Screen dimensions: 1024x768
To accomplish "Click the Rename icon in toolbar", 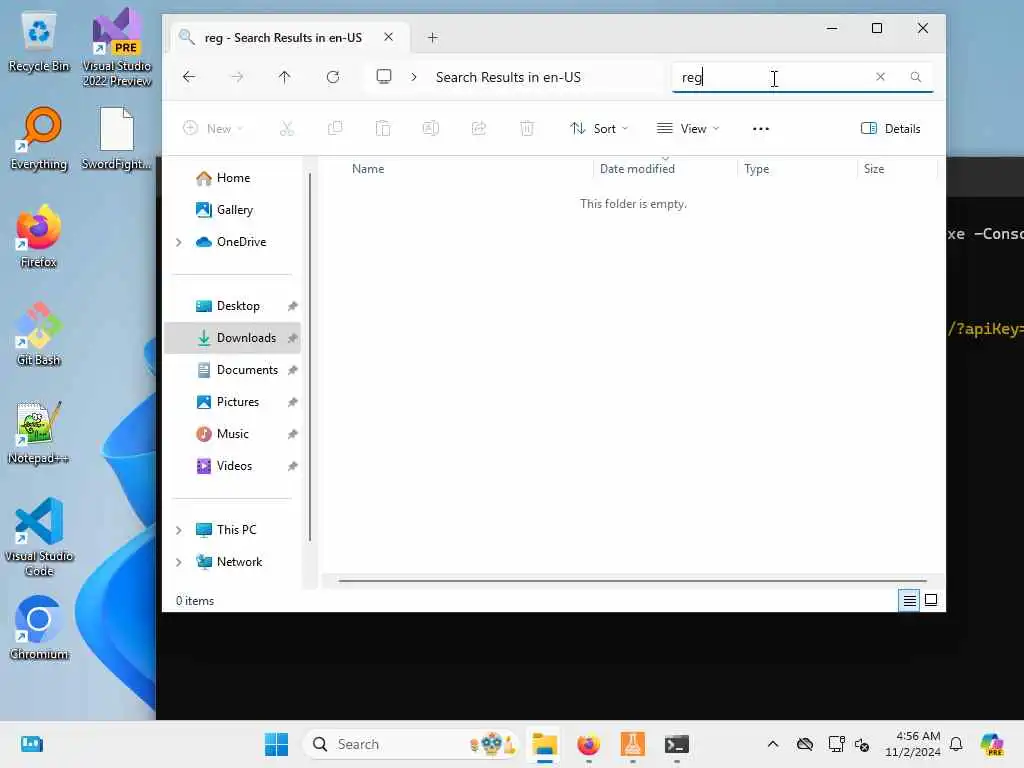I will point(431,129).
